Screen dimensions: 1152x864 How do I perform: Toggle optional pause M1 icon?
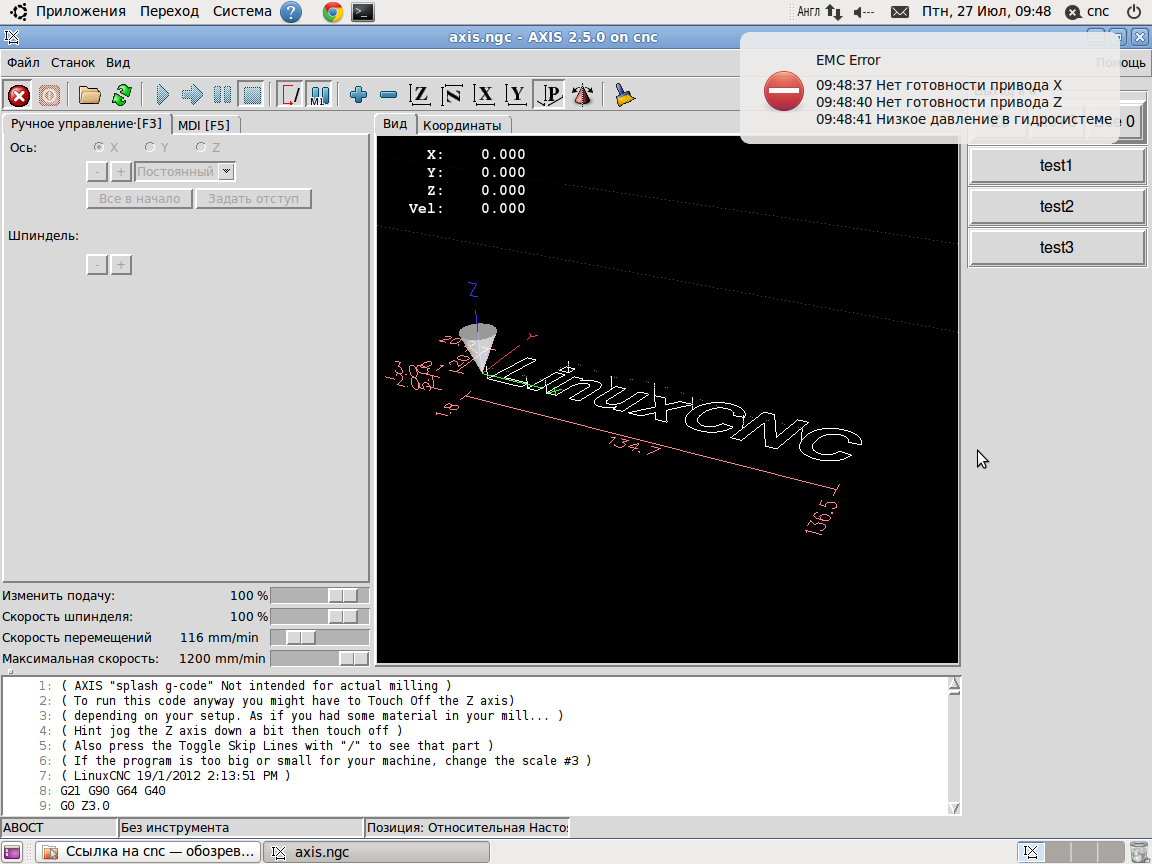(319, 95)
